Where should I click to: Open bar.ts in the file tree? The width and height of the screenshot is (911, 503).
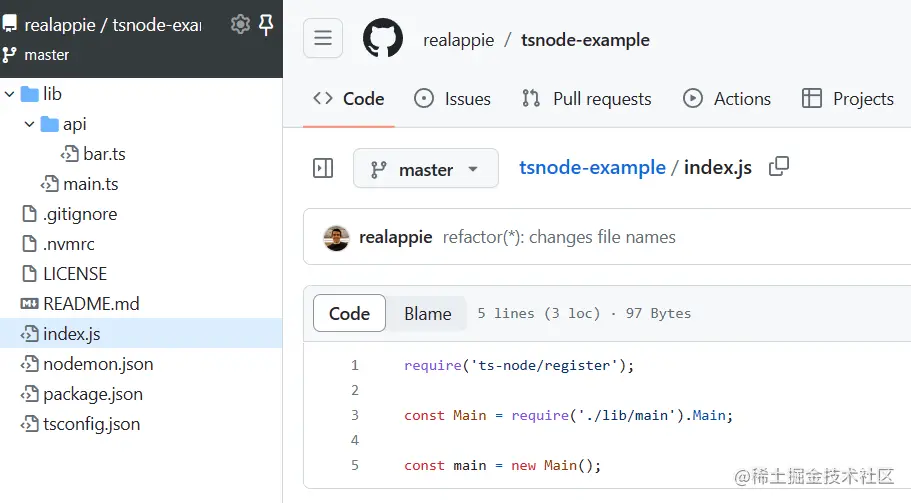click(93, 154)
